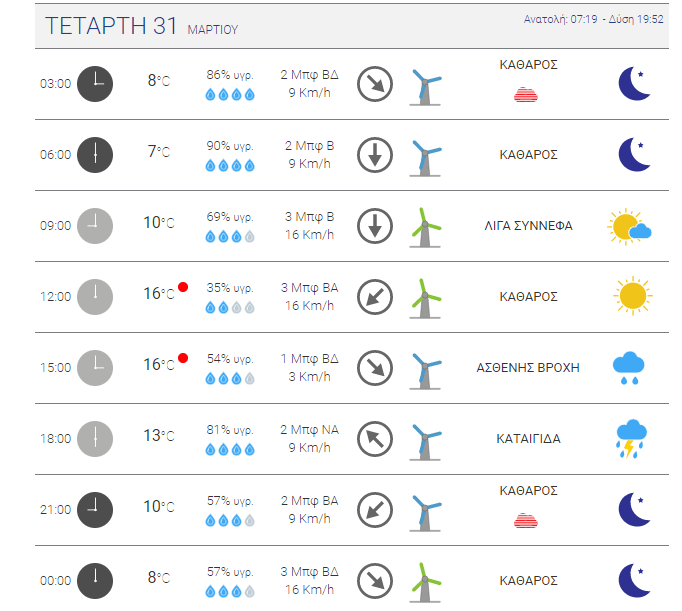Click the thunderstorm icon at 18:00
Image resolution: width=682 pixels, height=611 pixels.
632,439
